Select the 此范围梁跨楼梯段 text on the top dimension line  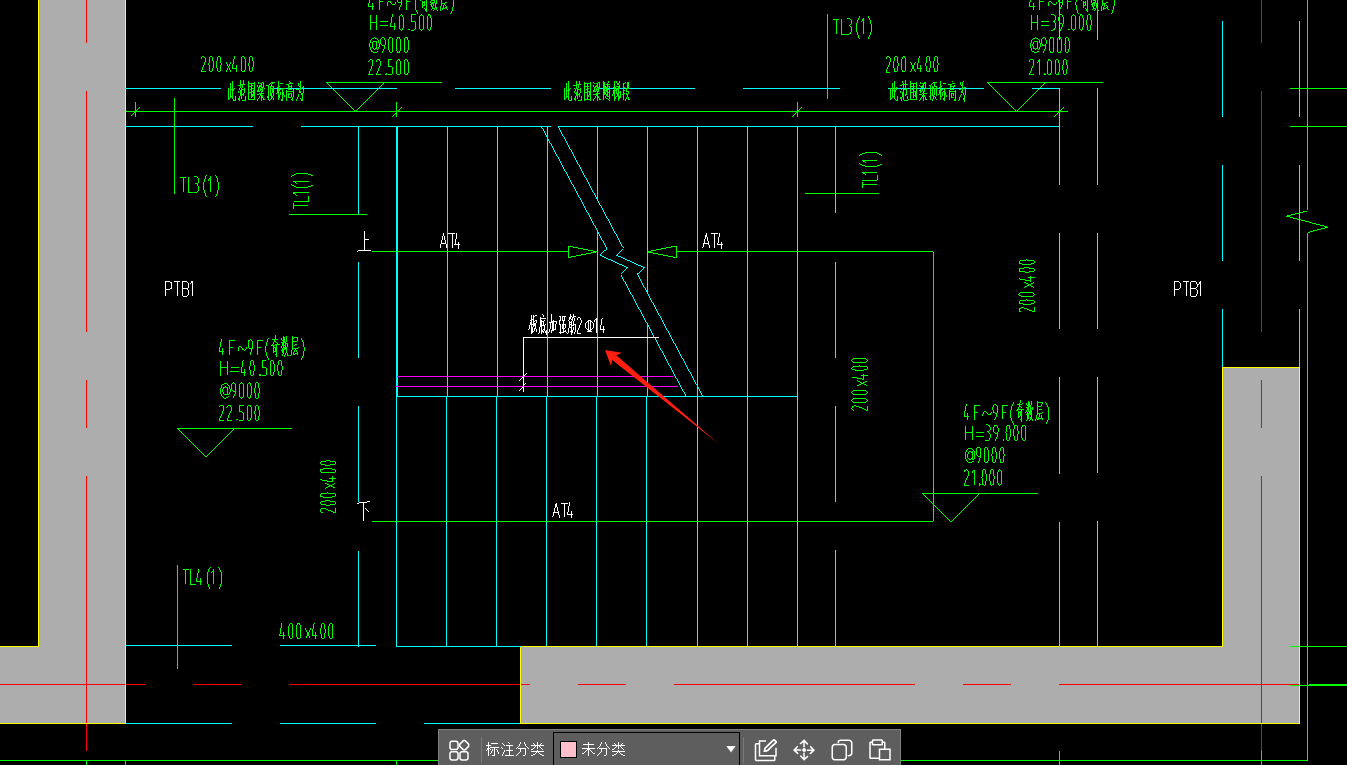pos(597,93)
